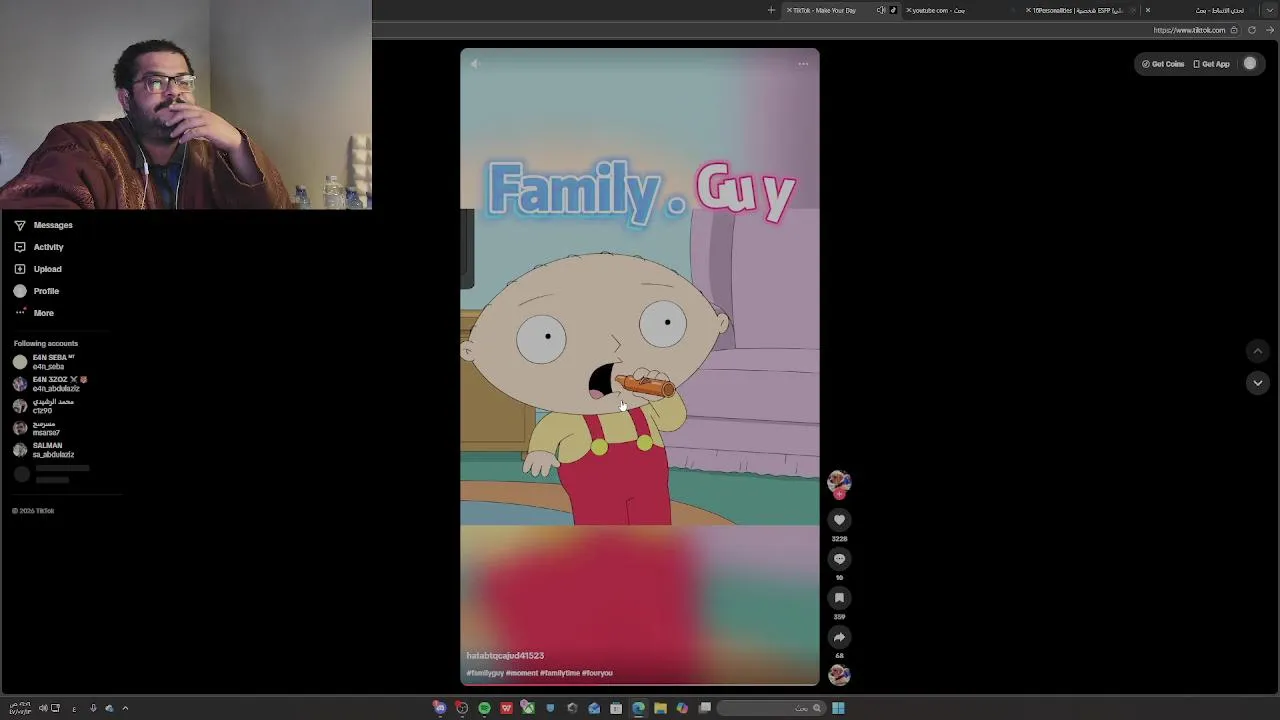
Task: Like the video with heart icon
Action: tap(839, 520)
